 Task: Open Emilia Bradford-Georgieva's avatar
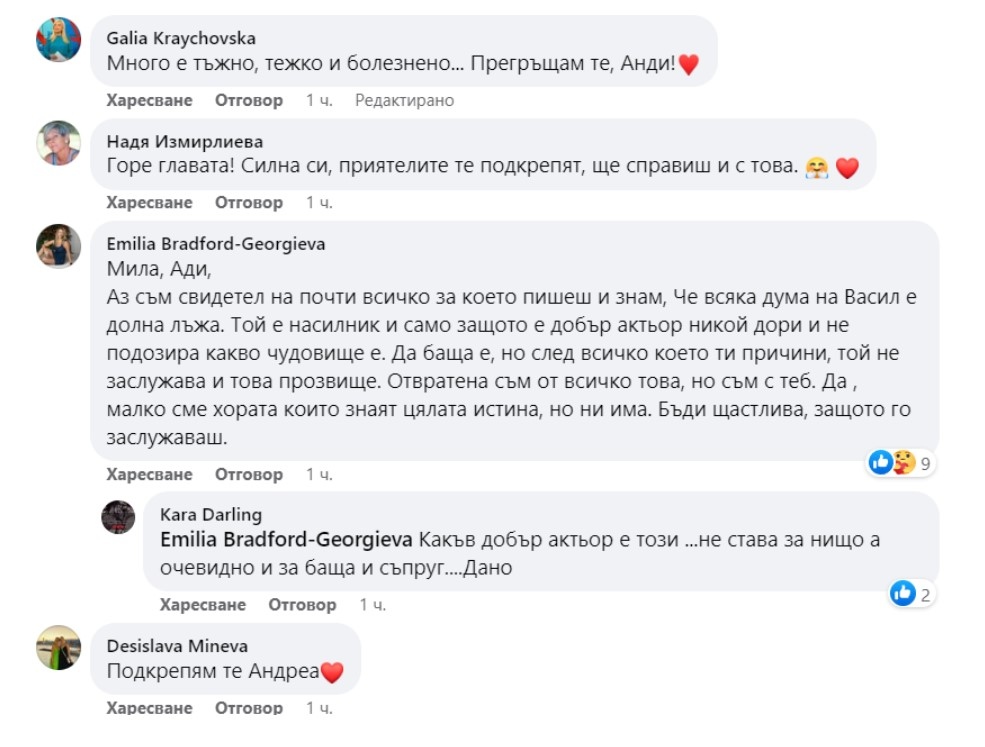(x=58, y=245)
